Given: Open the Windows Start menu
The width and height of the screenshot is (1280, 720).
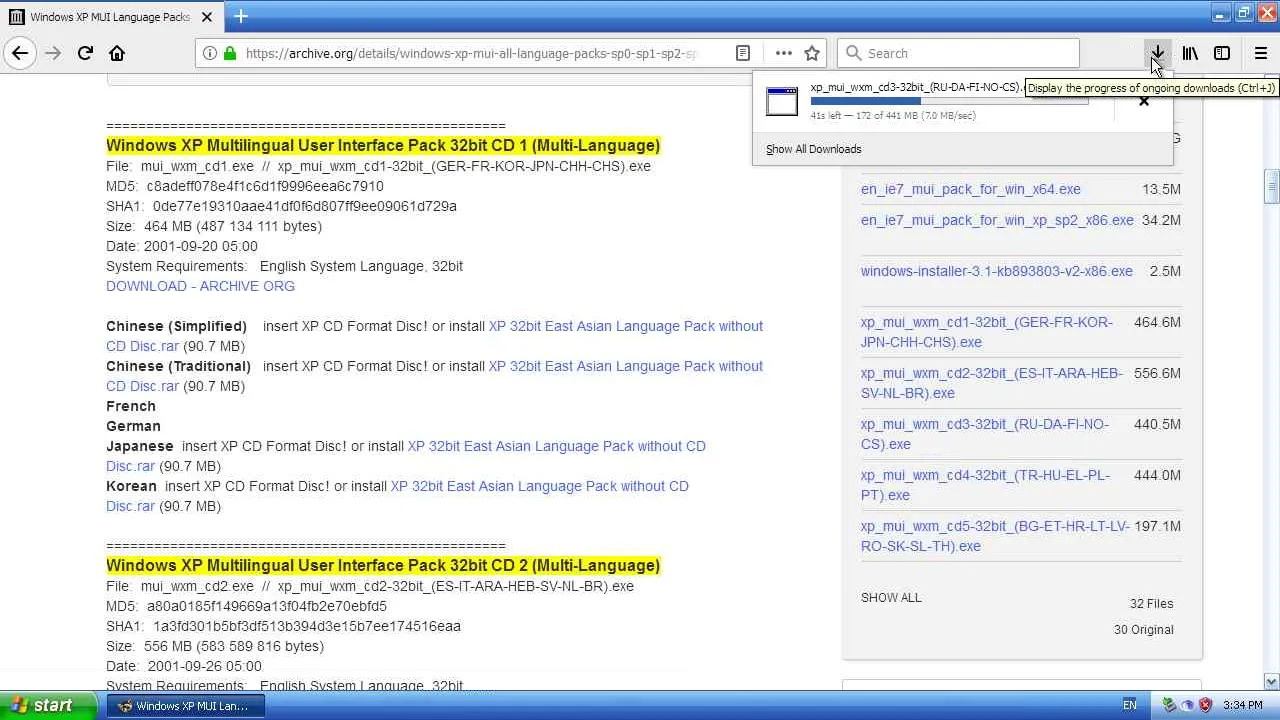Looking at the screenshot, I should pyautogui.click(x=50, y=705).
